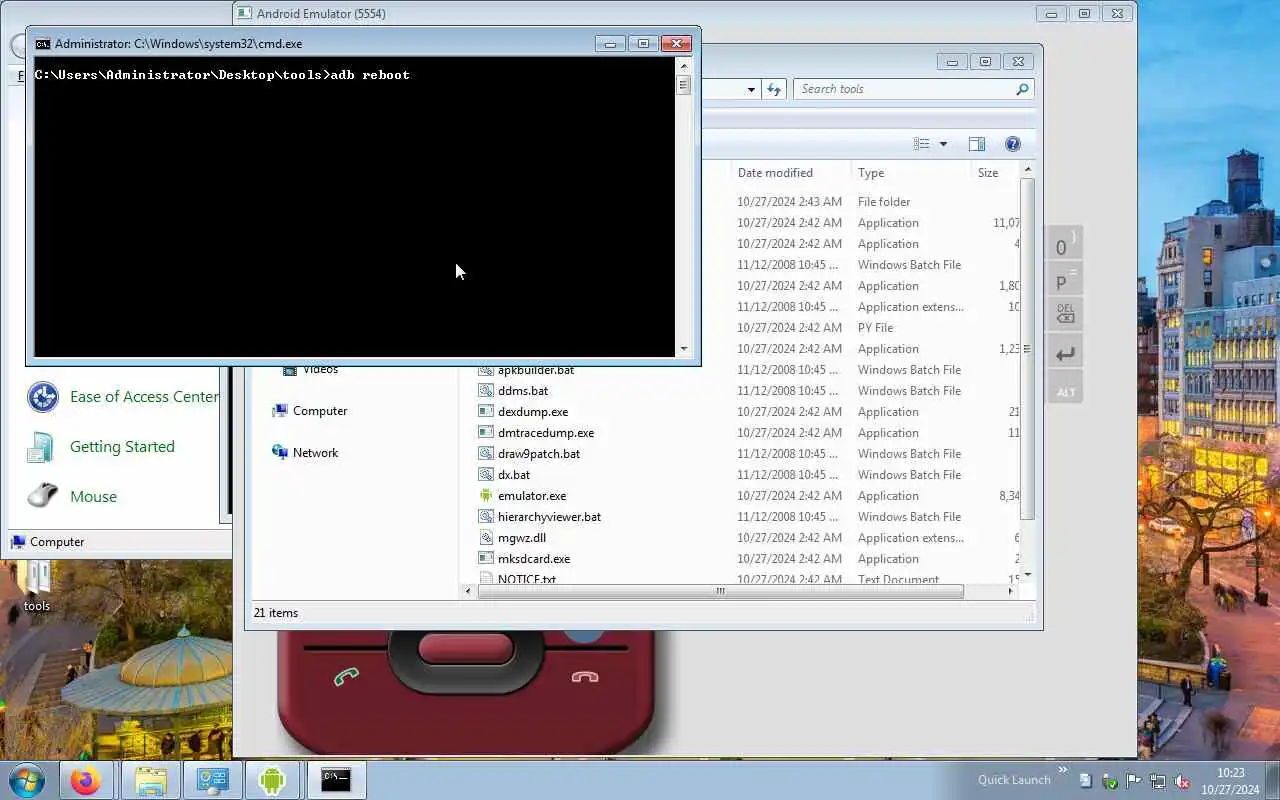Open the Getting Started link
The image size is (1280, 800).
pos(122,447)
